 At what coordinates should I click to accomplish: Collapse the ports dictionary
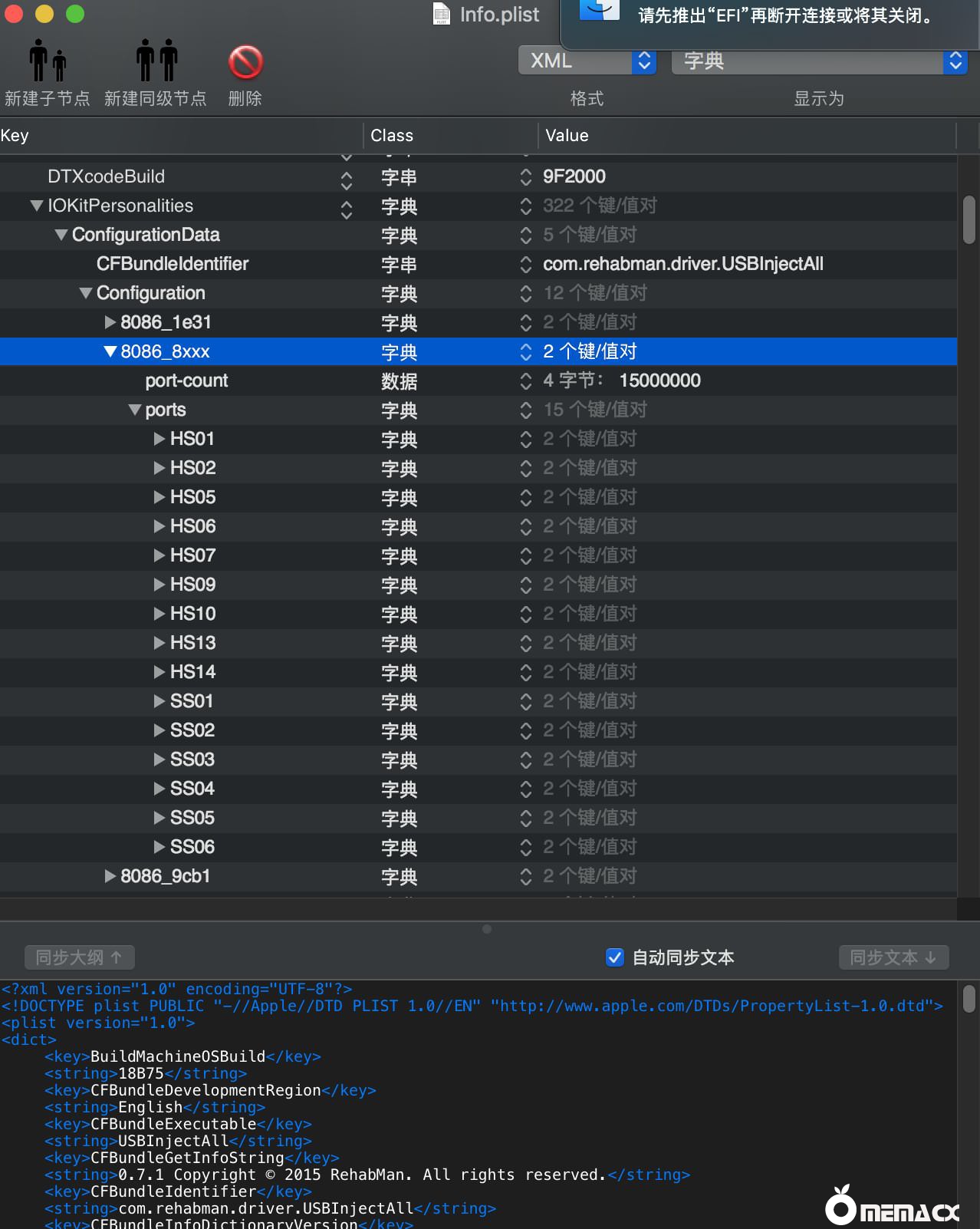[x=135, y=410]
